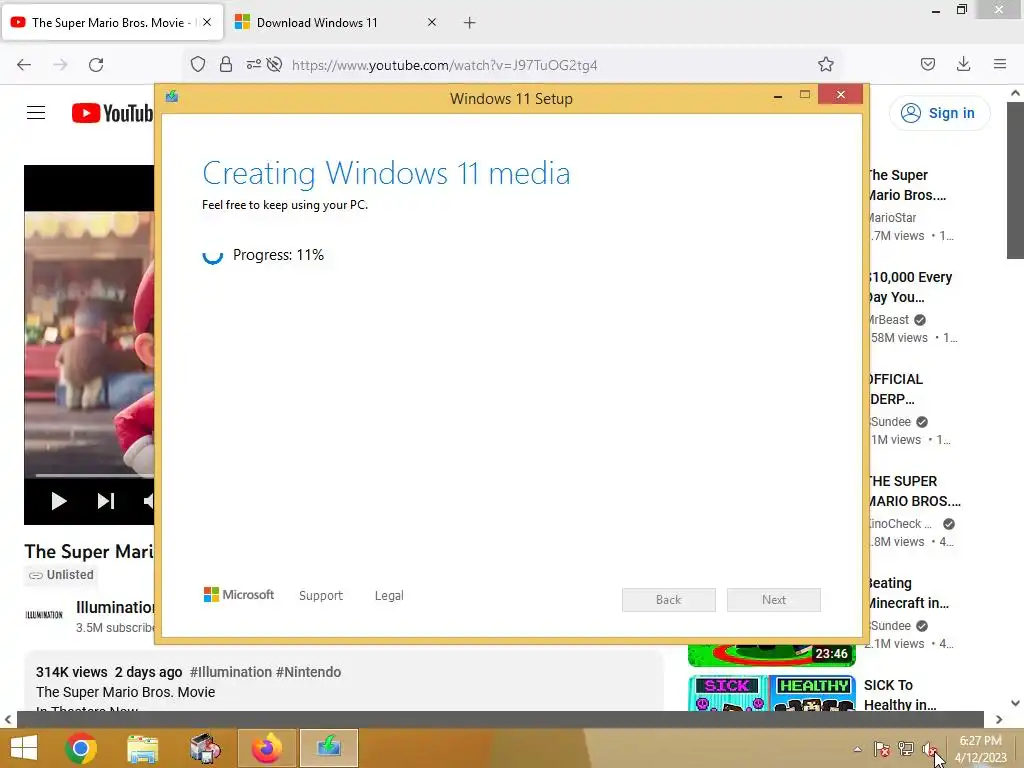Go back in Firefox browser history
Screen dimensions: 1024x768
click(x=24, y=65)
